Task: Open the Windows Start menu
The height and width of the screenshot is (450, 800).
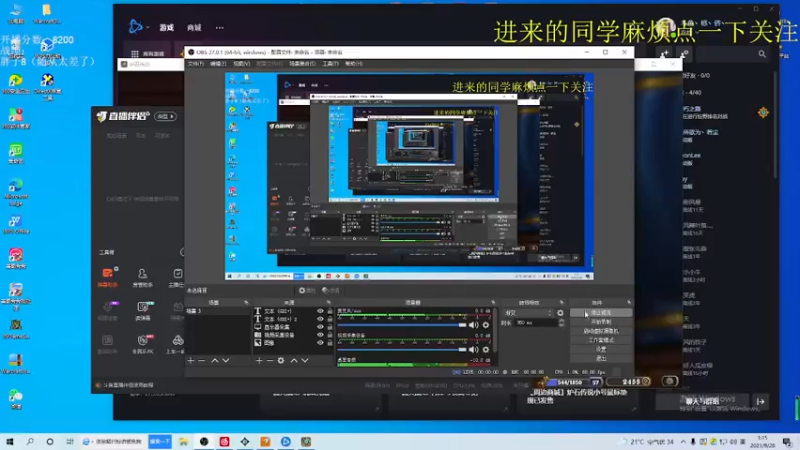Action: (x=10, y=441)
